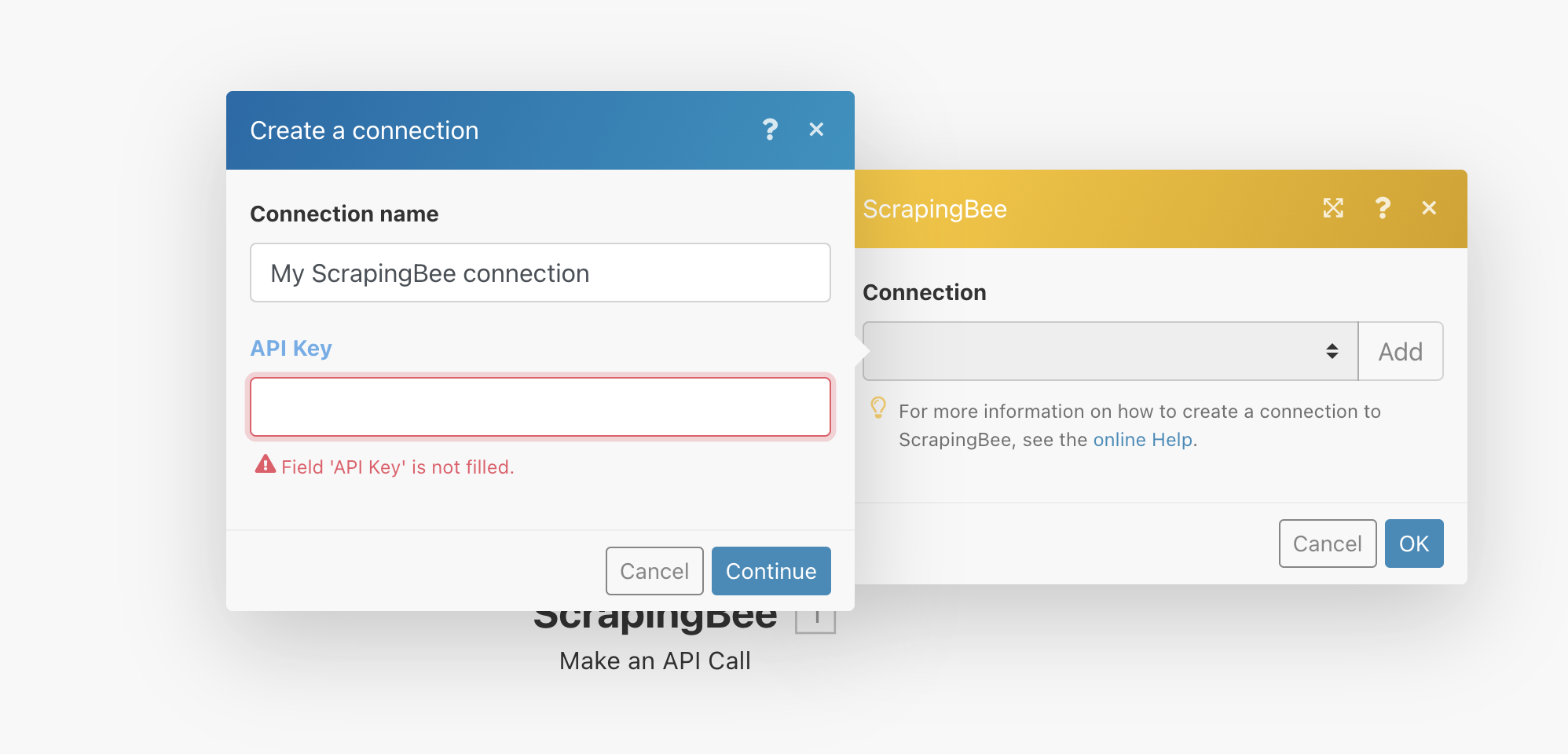Click Cancel in the ScrapingBee panel
The image size is (1568, 754).
(x=1327, y=543)
